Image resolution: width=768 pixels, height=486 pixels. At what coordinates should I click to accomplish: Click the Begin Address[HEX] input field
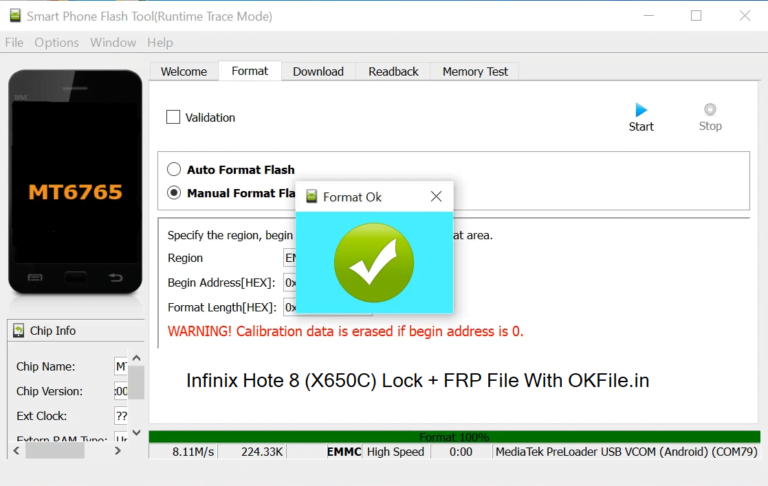pos(290,283)
